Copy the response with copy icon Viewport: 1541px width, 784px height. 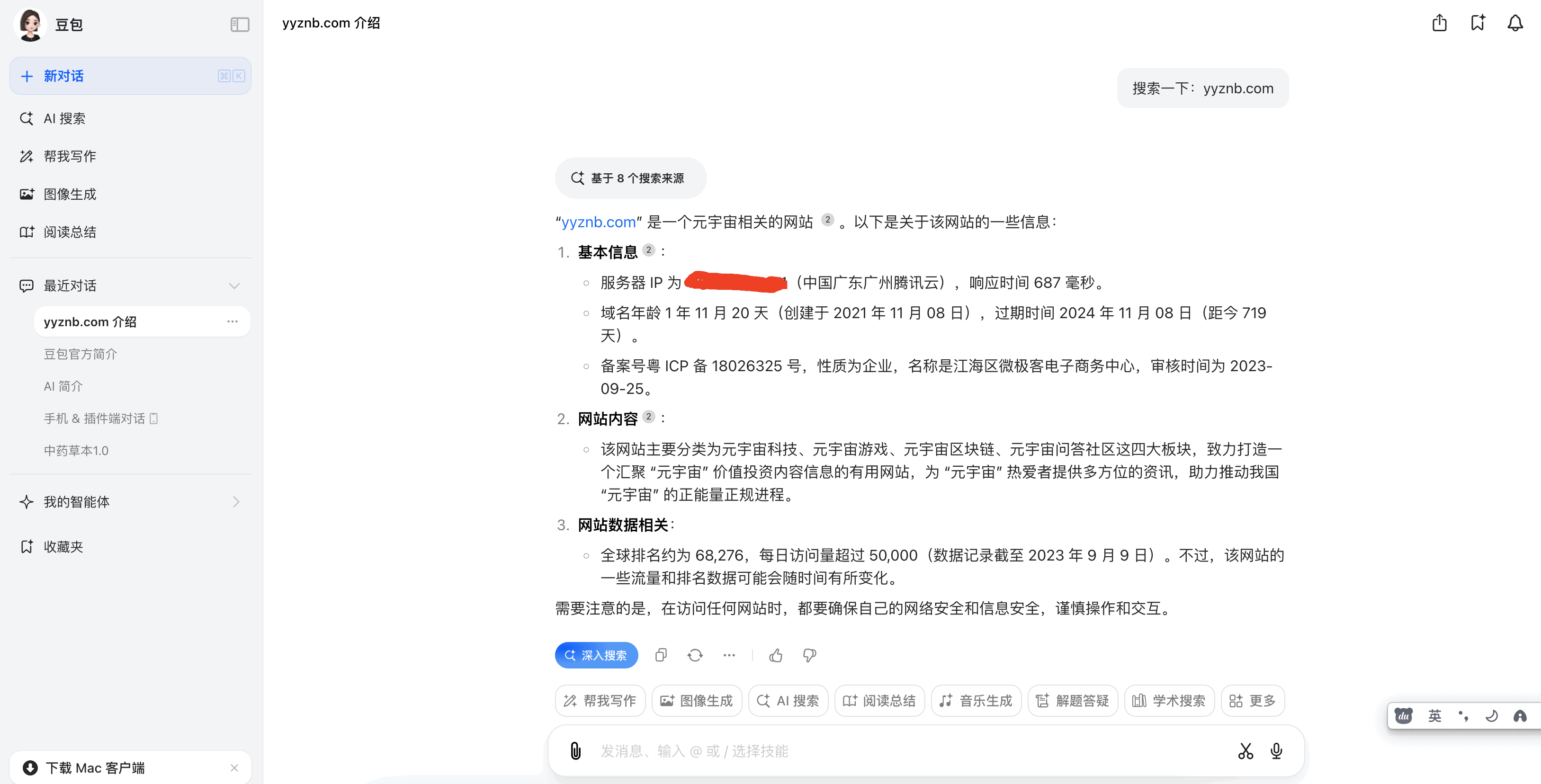click(x=661, y=655)
